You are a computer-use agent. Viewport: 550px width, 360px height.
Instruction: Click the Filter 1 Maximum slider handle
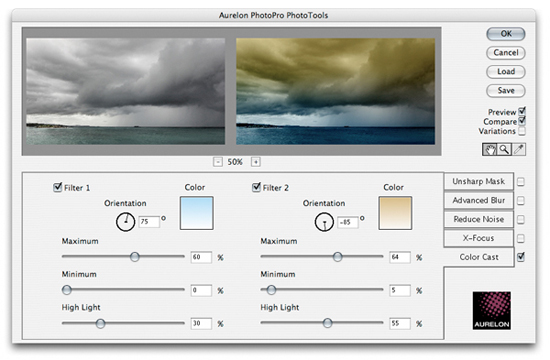point(135,257)
